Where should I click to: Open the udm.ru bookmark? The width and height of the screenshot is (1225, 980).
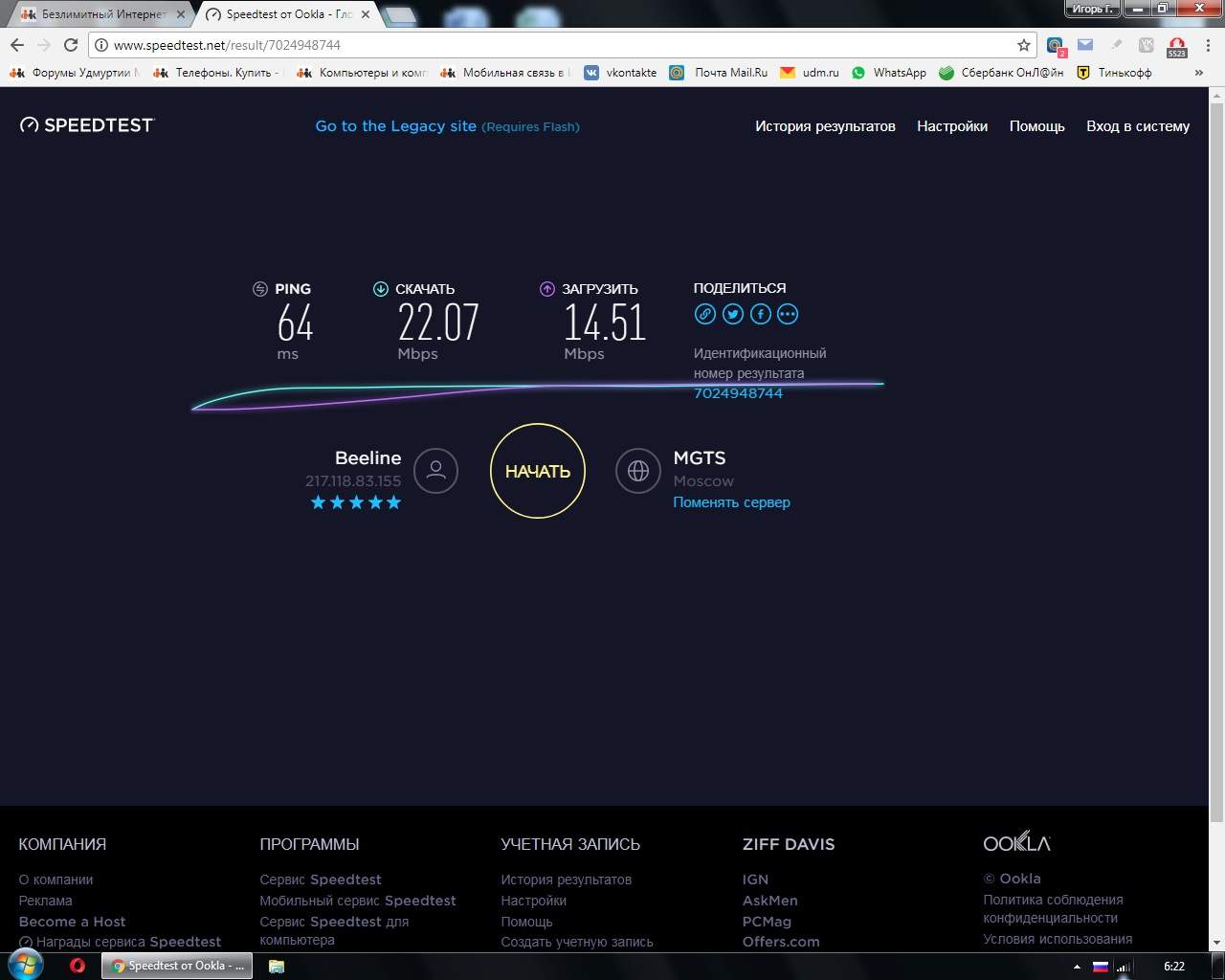point(810,73)
